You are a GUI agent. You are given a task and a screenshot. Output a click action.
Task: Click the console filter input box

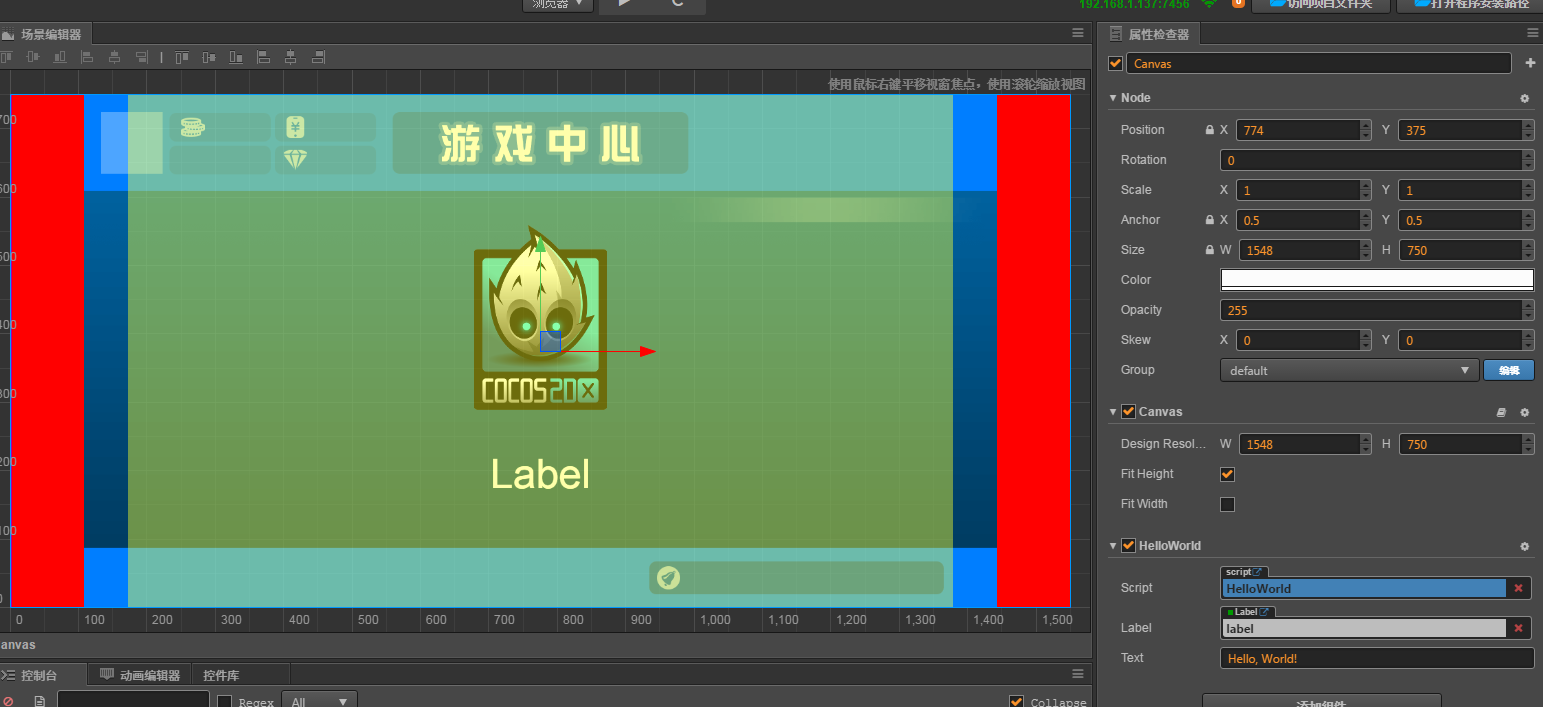point(133,700)
